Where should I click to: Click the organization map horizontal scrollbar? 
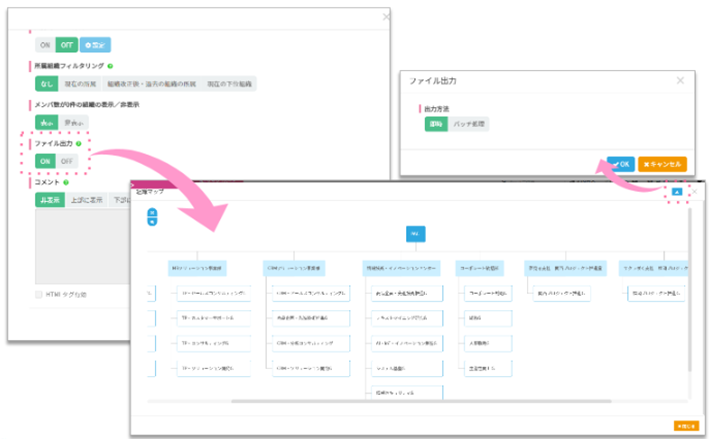coord(421,401)
